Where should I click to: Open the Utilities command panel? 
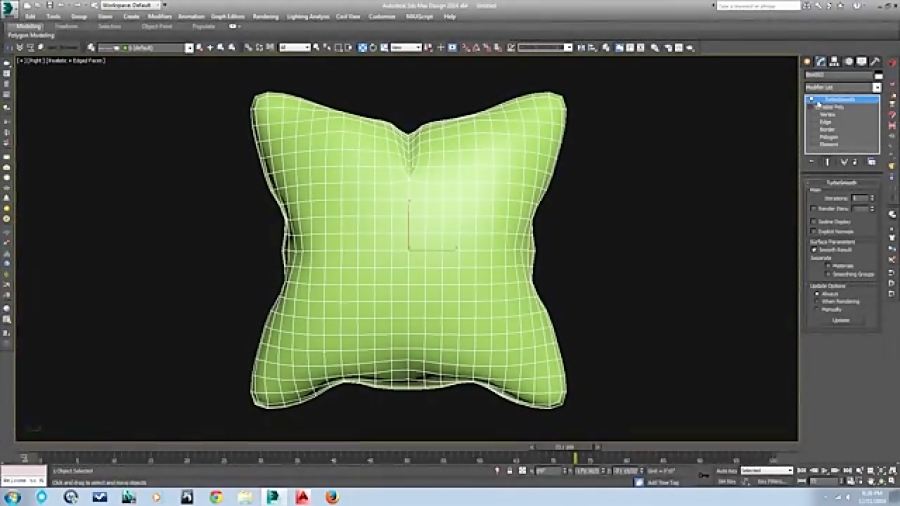[x=874, y=62]
